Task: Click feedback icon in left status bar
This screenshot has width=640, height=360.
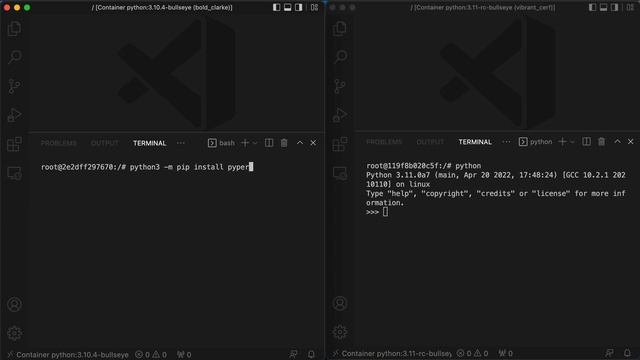Action: click(x=293, y=354)
